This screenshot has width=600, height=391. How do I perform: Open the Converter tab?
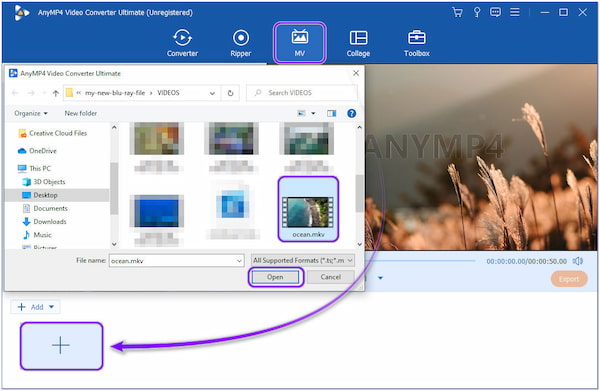(x=183, y=43)
